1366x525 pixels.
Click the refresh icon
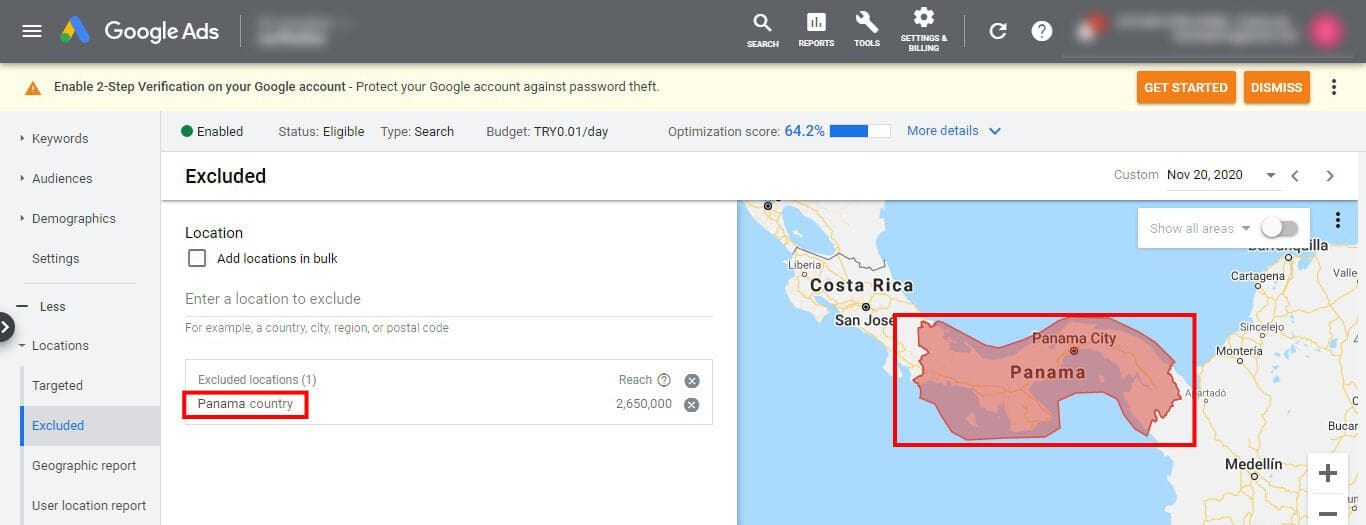pos(998,31)
